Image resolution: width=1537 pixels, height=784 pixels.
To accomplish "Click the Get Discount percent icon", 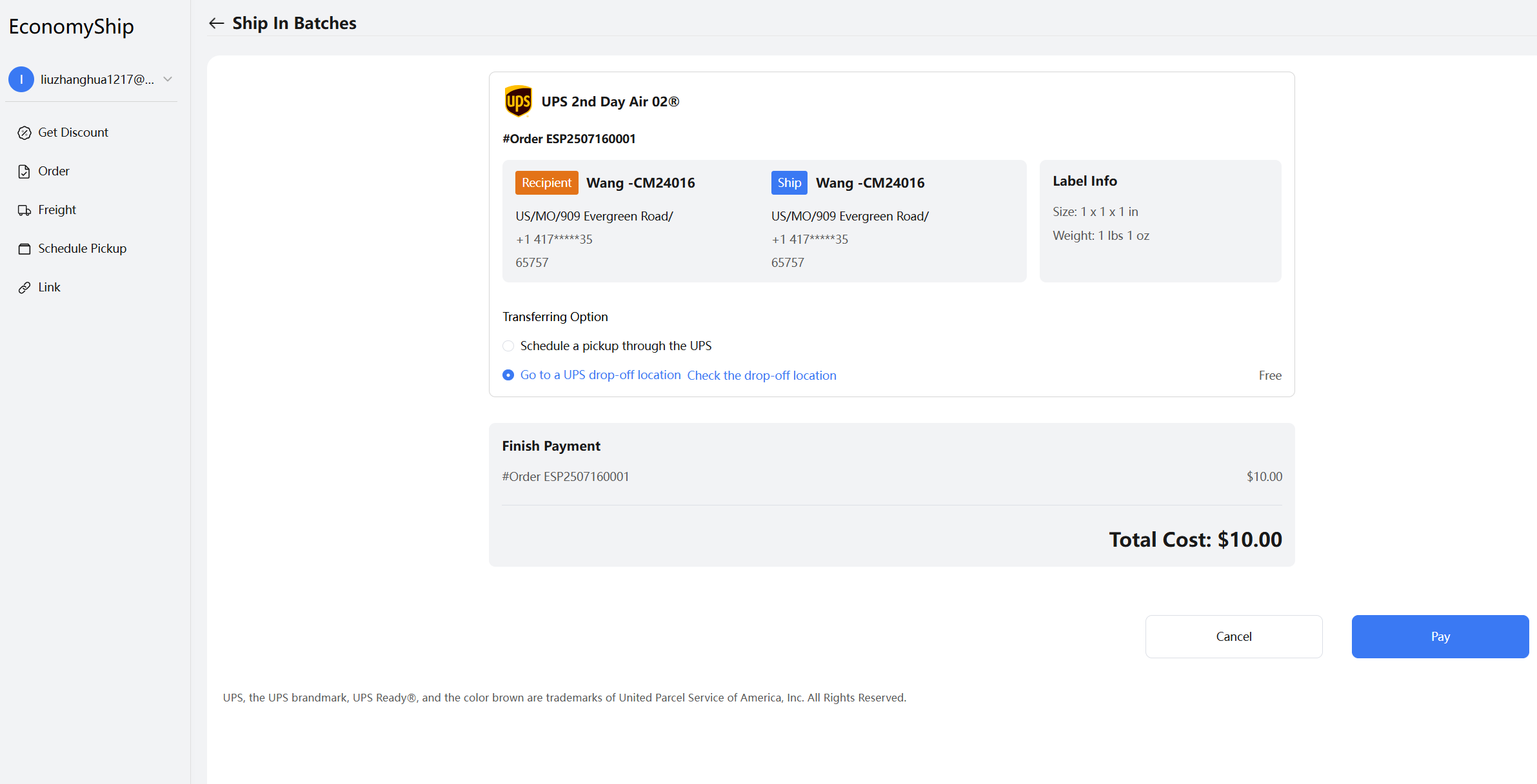I will point(25,133).
